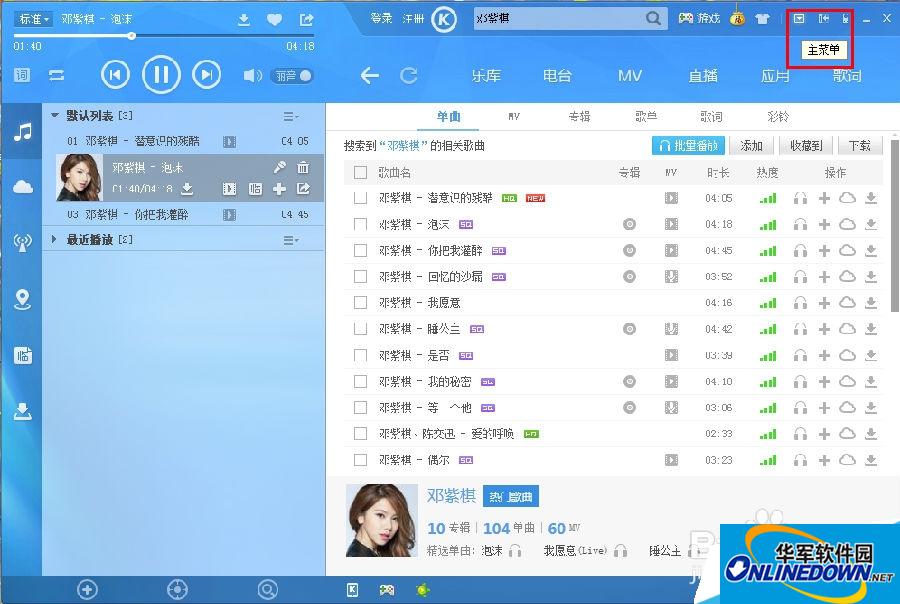Click the heart icon to favorite current song
The width and height of the screenshot is (900, 604).
(x=274, y=19)
